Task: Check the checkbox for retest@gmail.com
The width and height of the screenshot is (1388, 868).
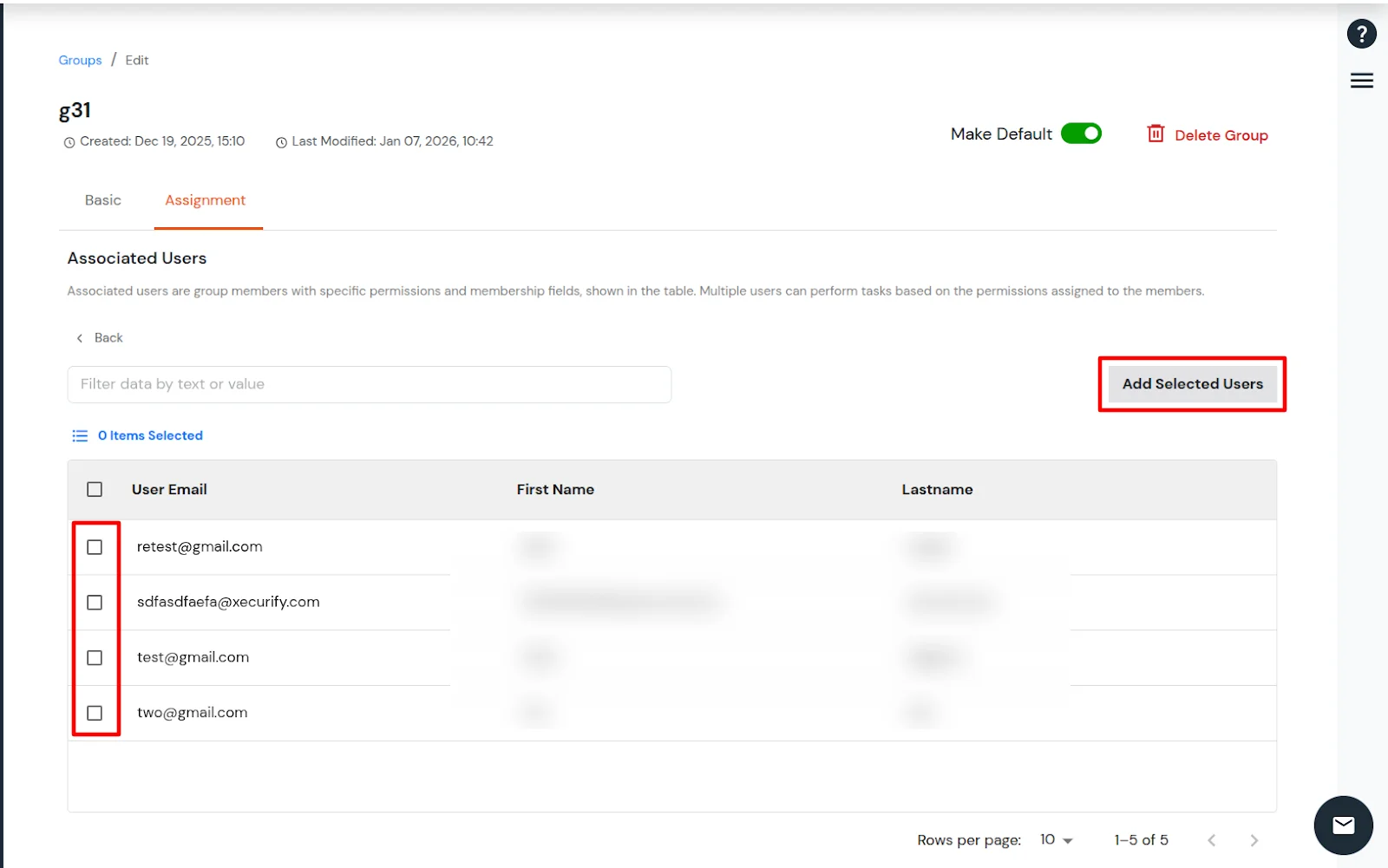Action: click(95, 546)
